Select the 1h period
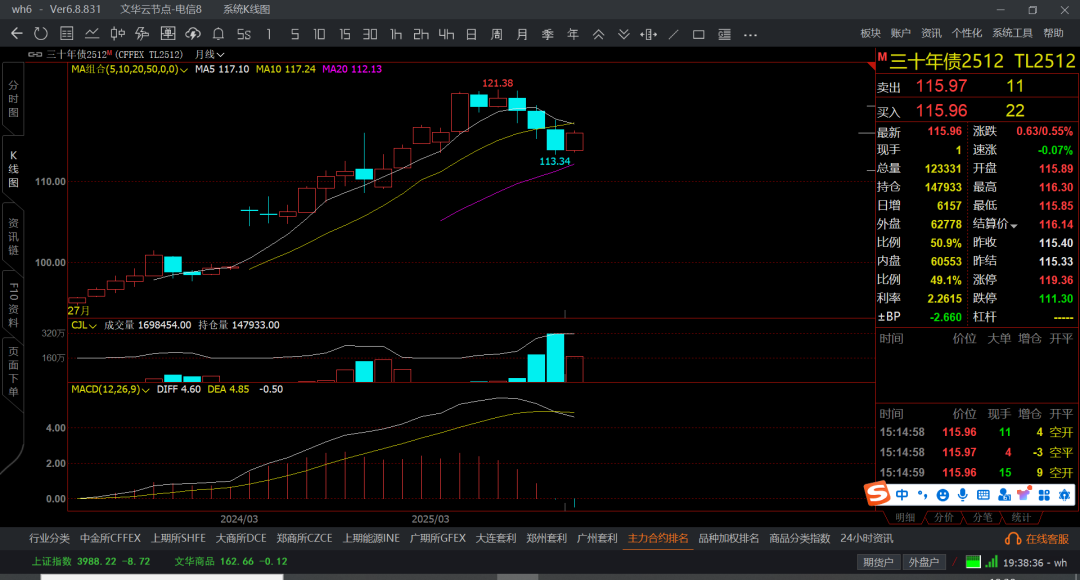 point(395,34)
